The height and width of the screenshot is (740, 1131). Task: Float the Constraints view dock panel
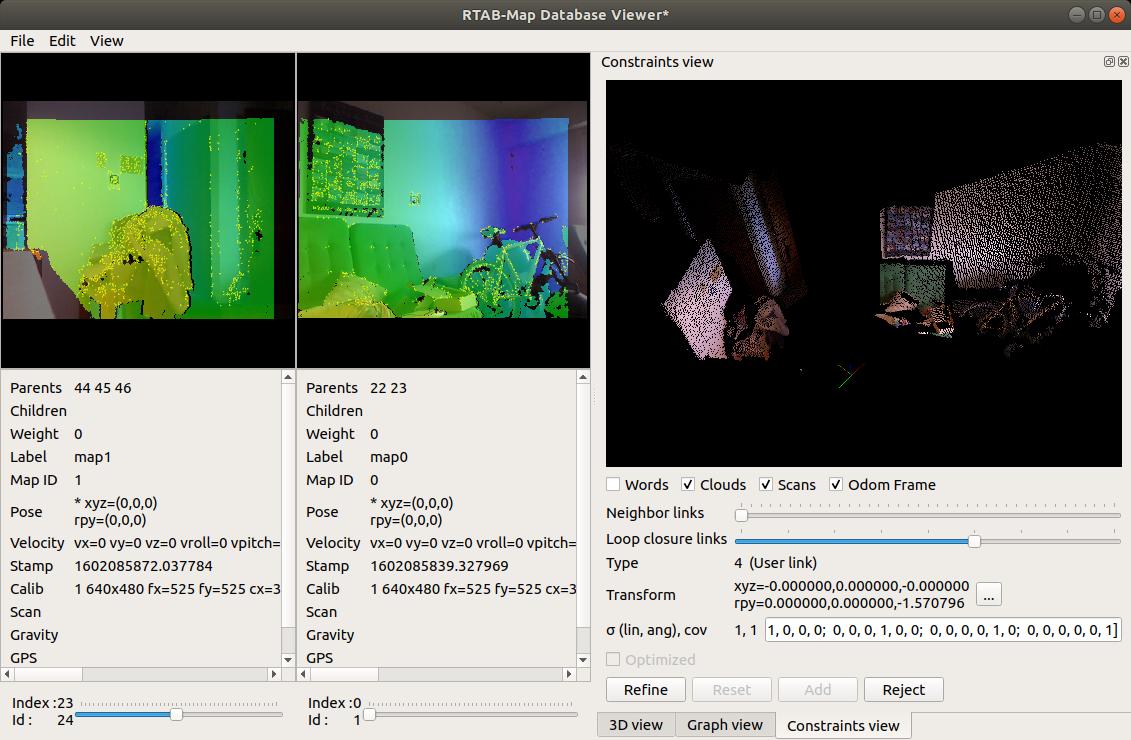[1109, 62]
